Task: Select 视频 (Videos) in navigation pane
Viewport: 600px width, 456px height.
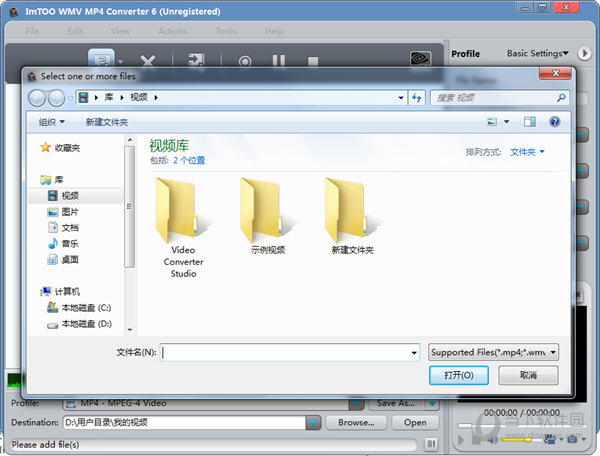Action: point(63,195)
